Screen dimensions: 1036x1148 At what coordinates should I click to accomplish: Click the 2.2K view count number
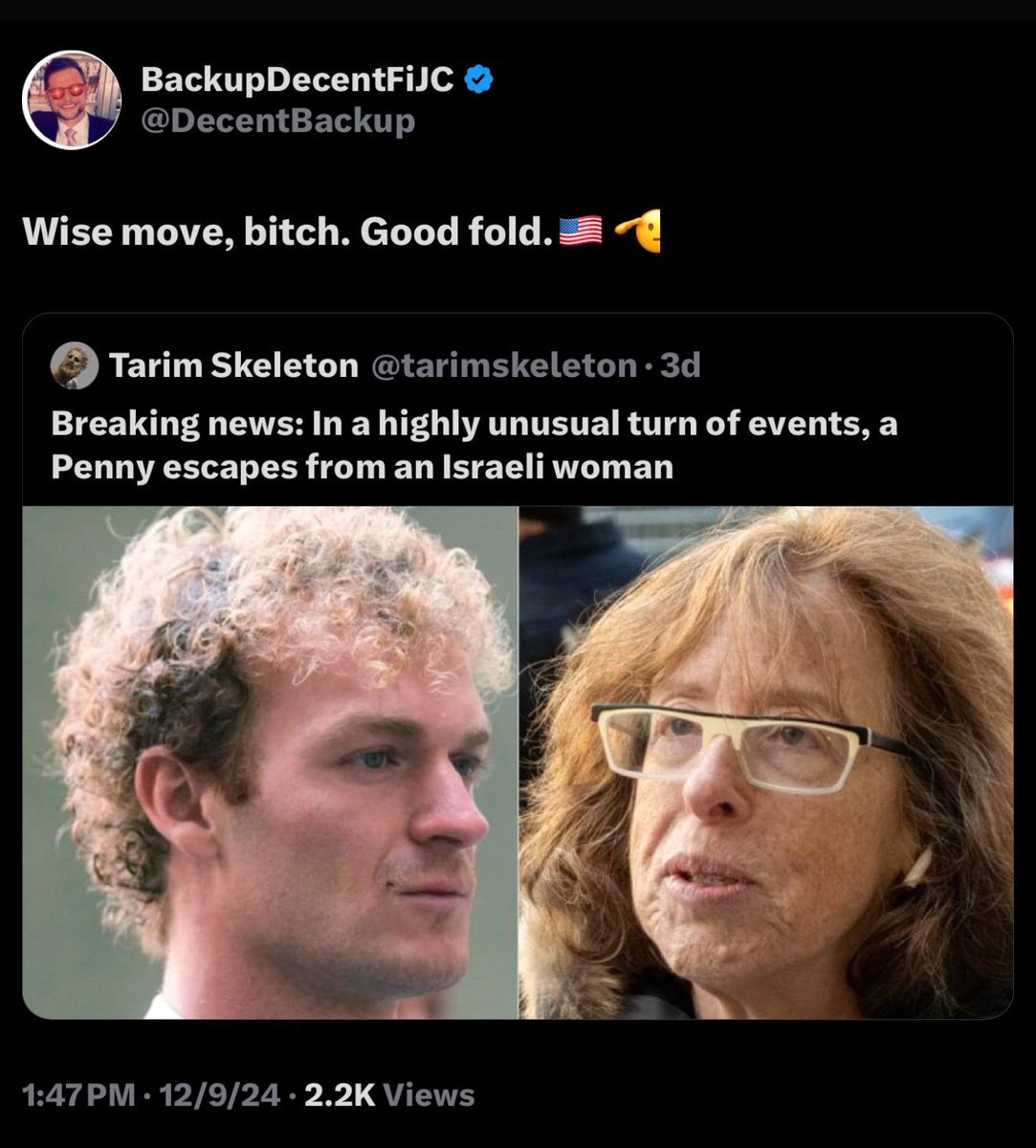338,1094
